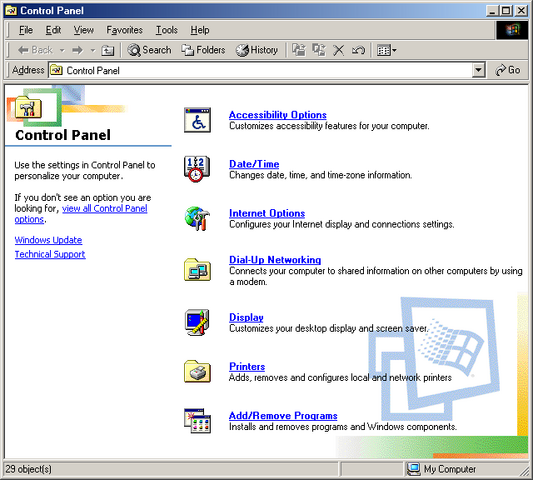Open the Windows Update link
Image resolution: width=533 pixels, height=480 pixels.
pos(48,240)
